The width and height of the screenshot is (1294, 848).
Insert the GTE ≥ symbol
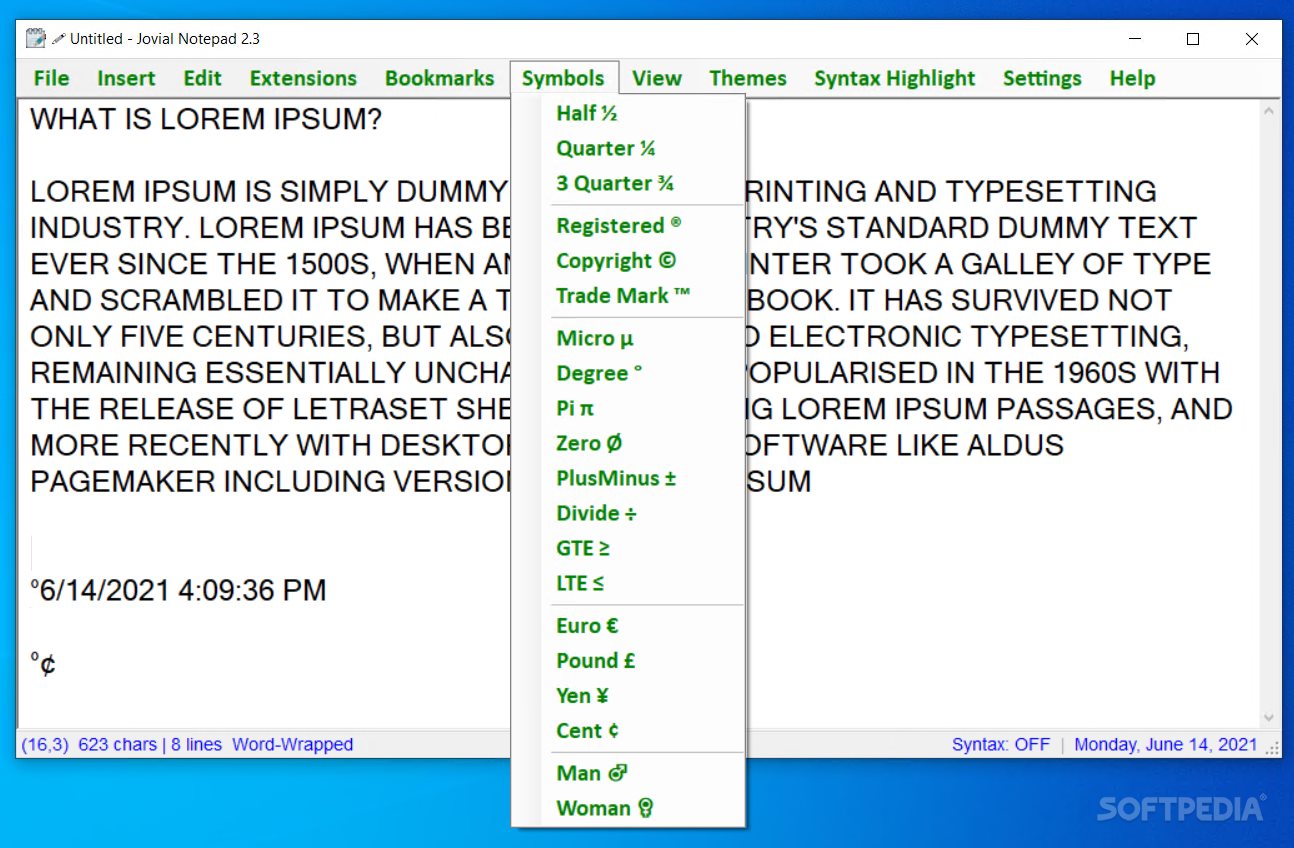pyautogui.click(x=628, y=548)
